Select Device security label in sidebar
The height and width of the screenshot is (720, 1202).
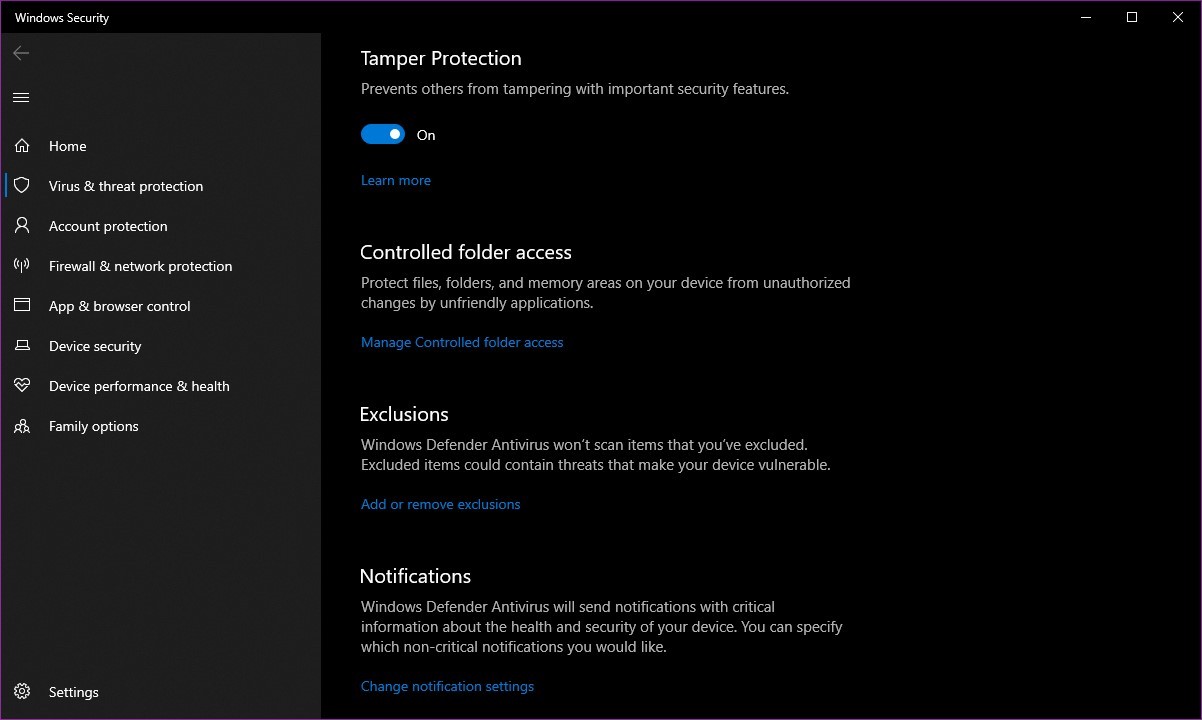click(x=95, y=346)
